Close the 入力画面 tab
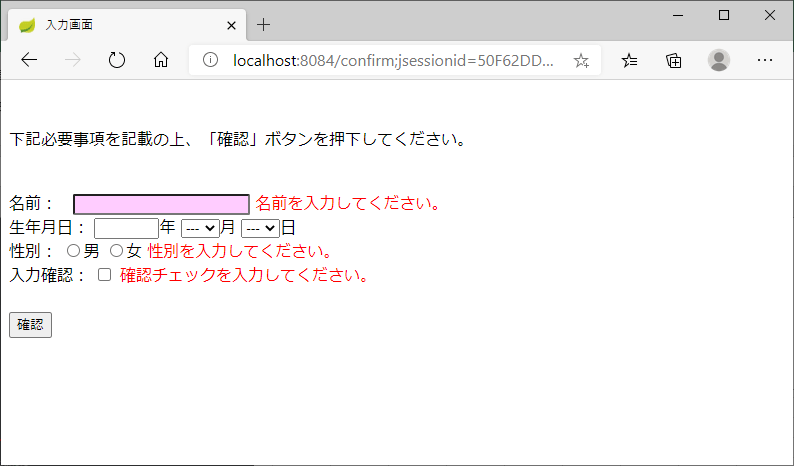Viewport: 794px width, 466px height. [231, 25]
